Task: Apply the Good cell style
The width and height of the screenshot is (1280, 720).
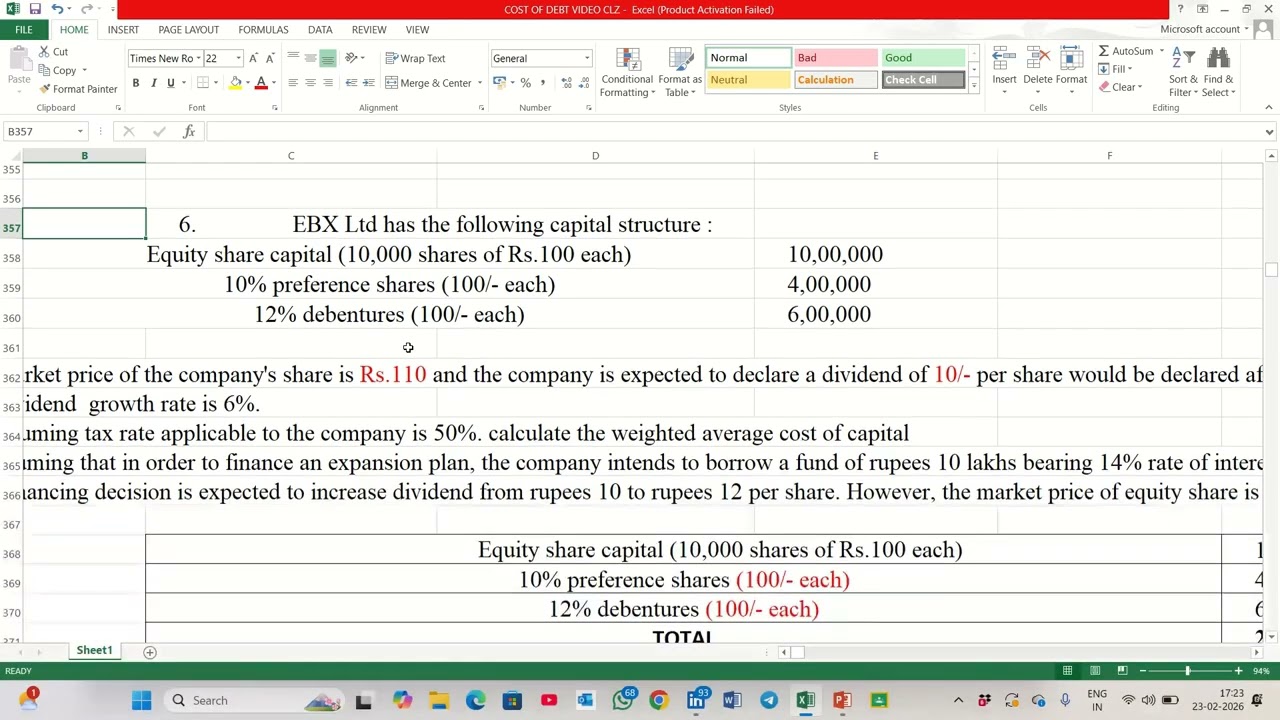Action: pyautogui.click(x=922, y=58)
